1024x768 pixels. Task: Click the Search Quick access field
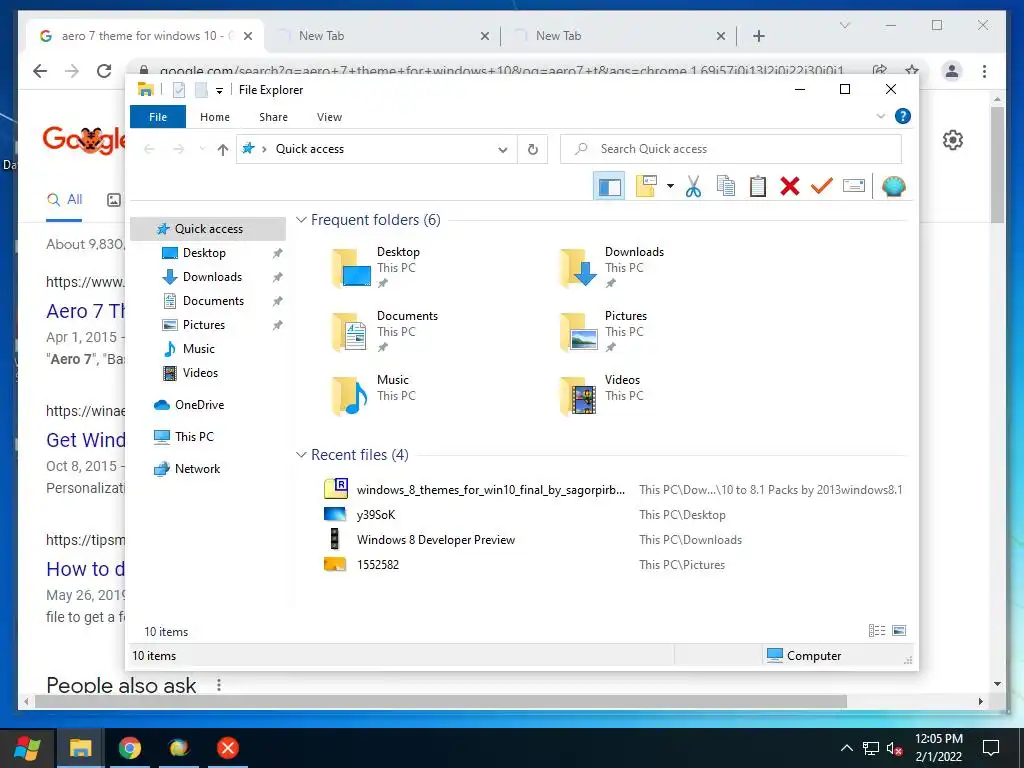tap(731, 150)
